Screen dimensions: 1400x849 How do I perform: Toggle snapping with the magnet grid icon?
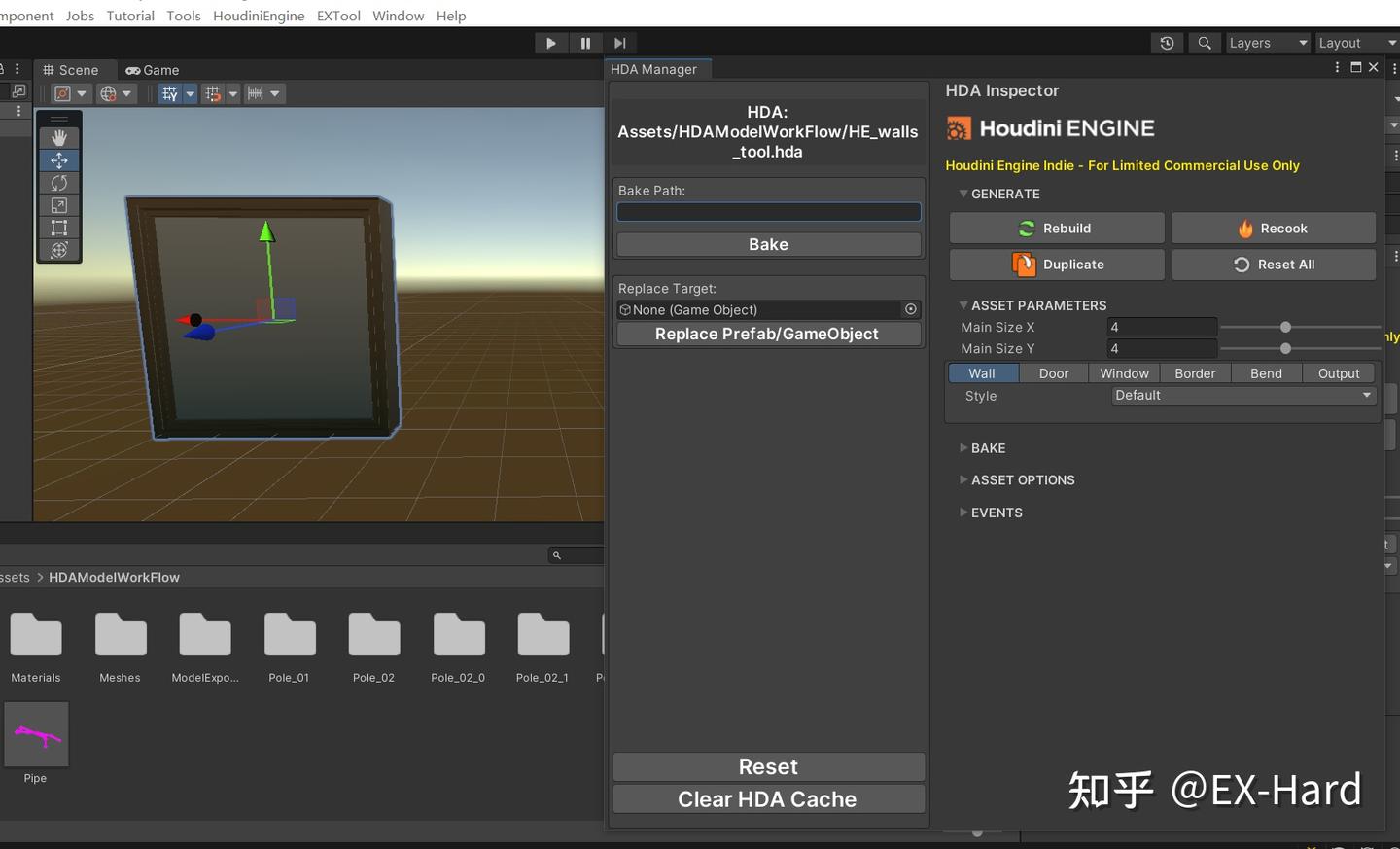point(212,92)
